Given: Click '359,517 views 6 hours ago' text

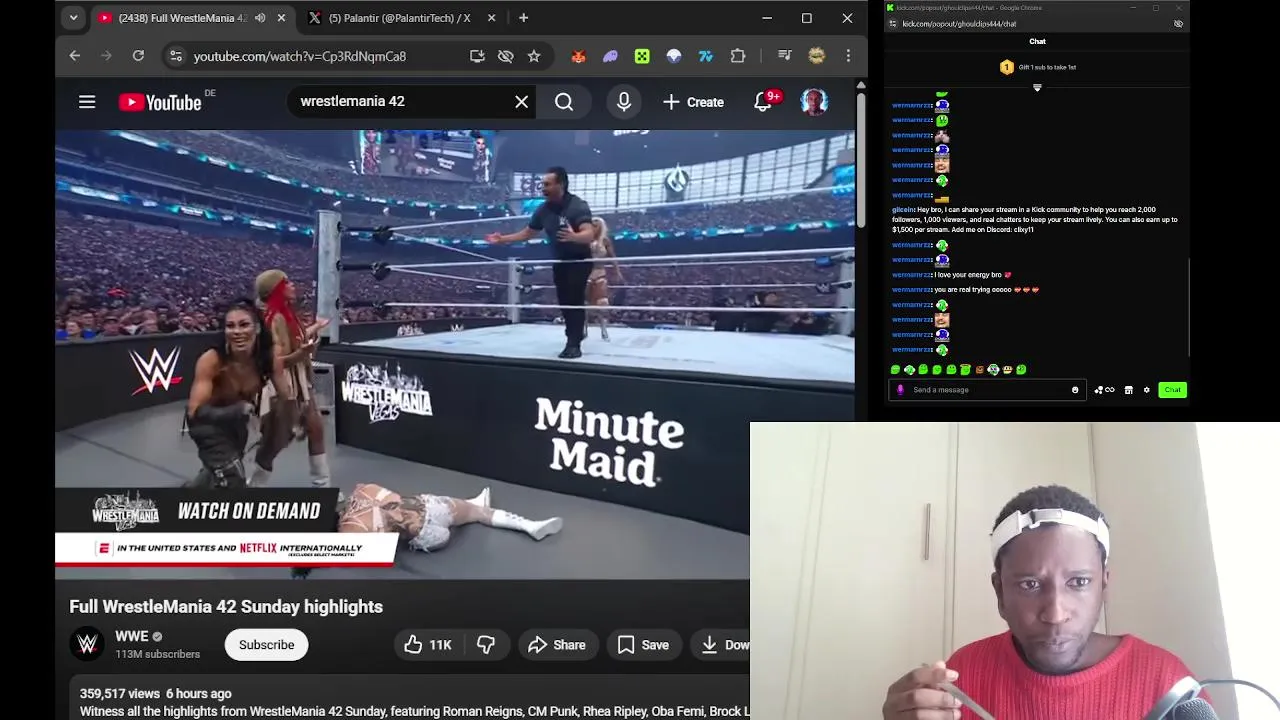Looking at the screenshot, I should 155,693.
